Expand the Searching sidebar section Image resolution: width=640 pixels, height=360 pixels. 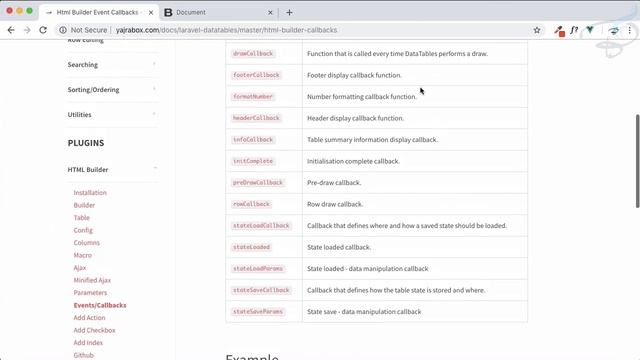pos(112,64)
